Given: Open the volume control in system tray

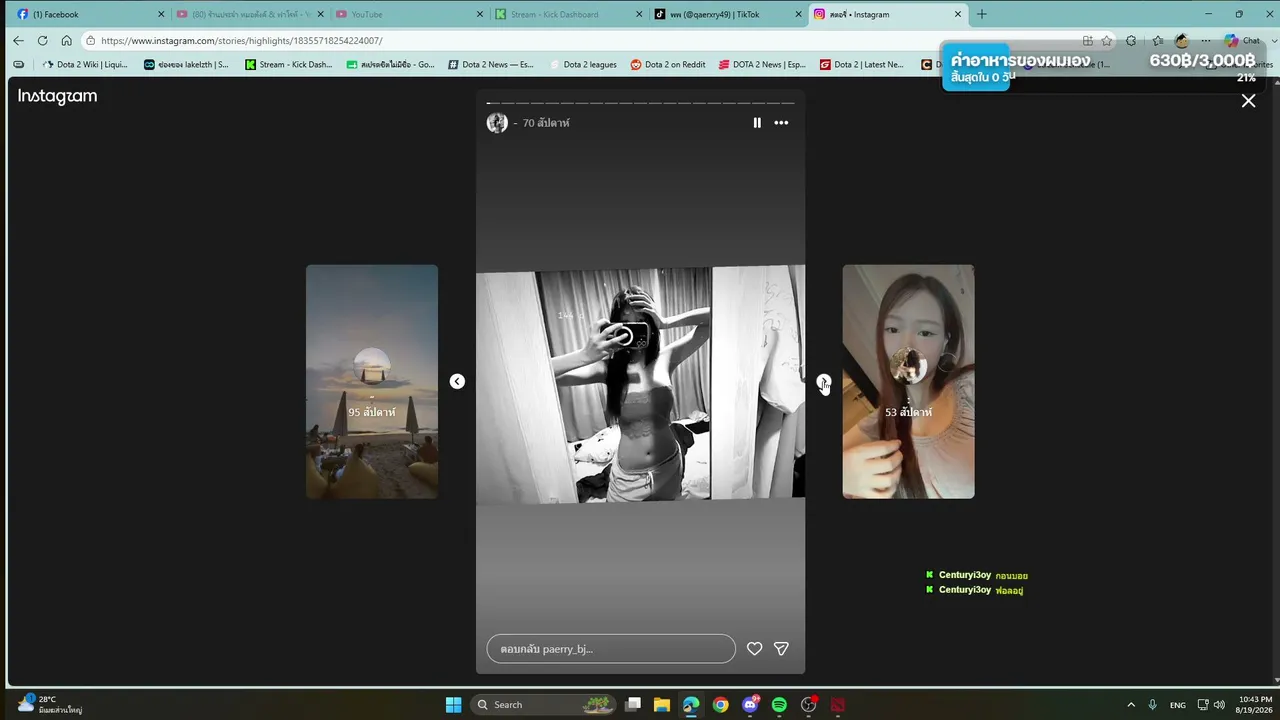Looking at the screenshot, I should pos(1219,705).
